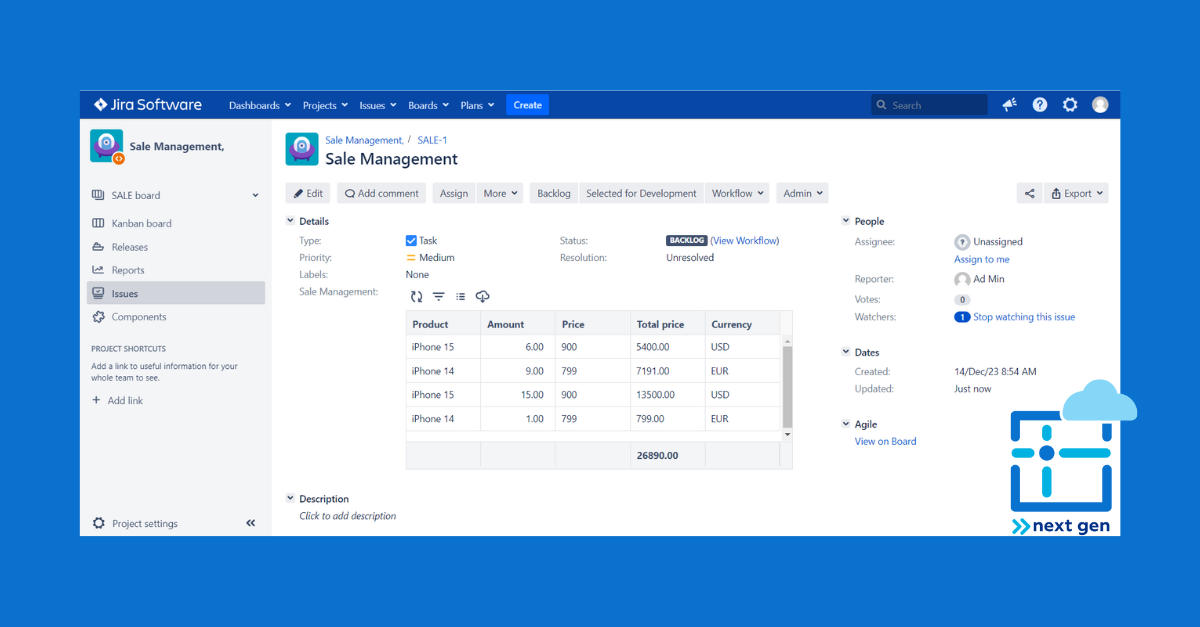Viewport: 1200px width, 627px height.
Task: Open the Boards dropdown menu
Action: [x=428, y=105]
